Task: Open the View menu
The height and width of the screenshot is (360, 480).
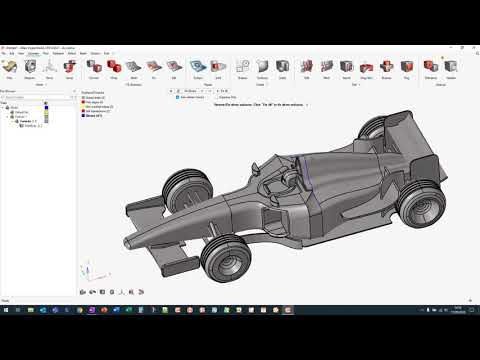Action: pos(21,53)
